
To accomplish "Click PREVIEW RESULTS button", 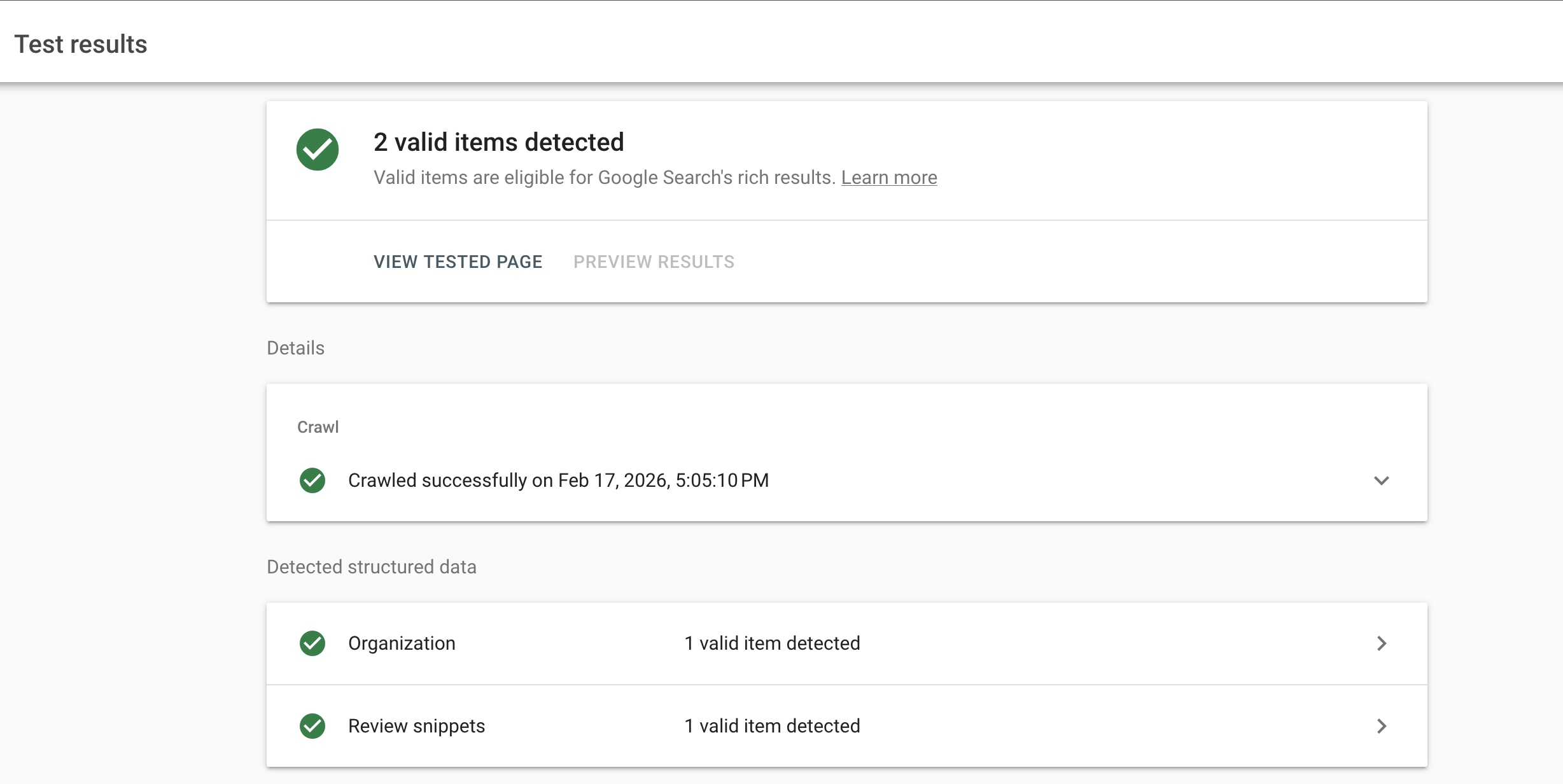I will pyautogui.click(x=654, y=262).
